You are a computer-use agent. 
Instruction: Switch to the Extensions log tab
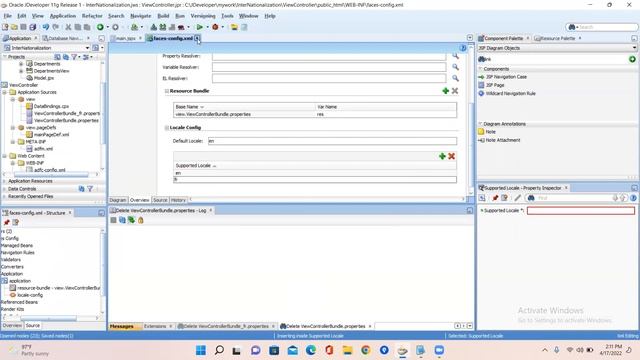coord(155,326)
